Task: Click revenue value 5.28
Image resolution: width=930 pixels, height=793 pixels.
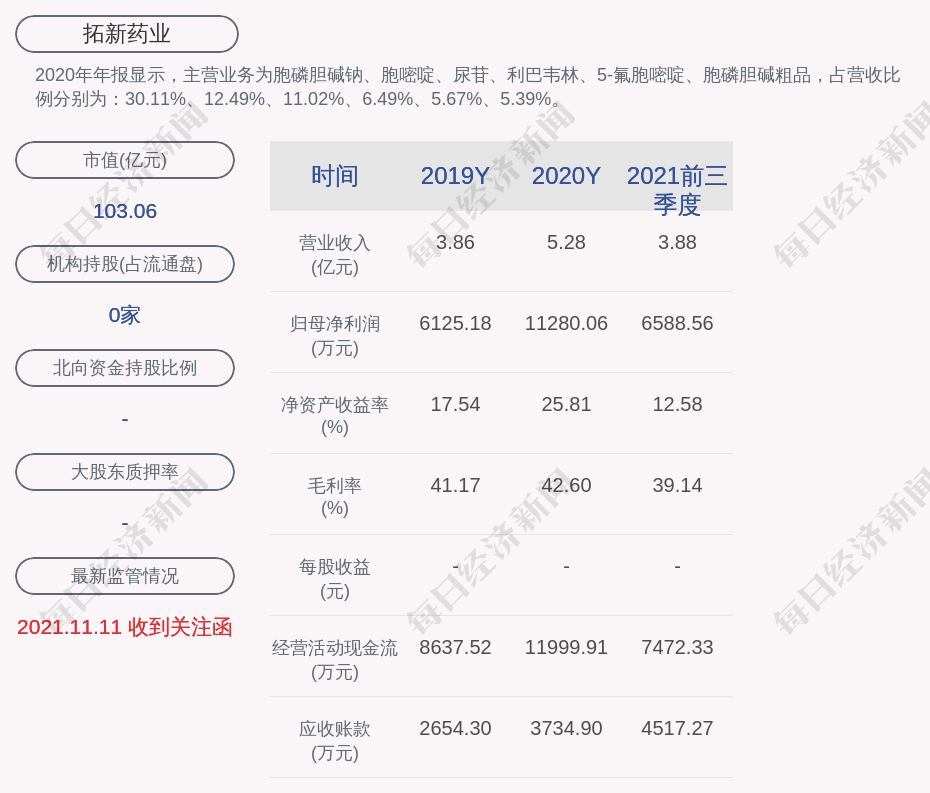Action: 566,243
